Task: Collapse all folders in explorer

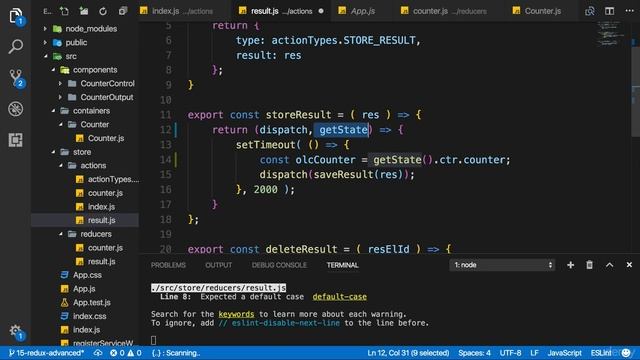Action: [x=122, y=11]
